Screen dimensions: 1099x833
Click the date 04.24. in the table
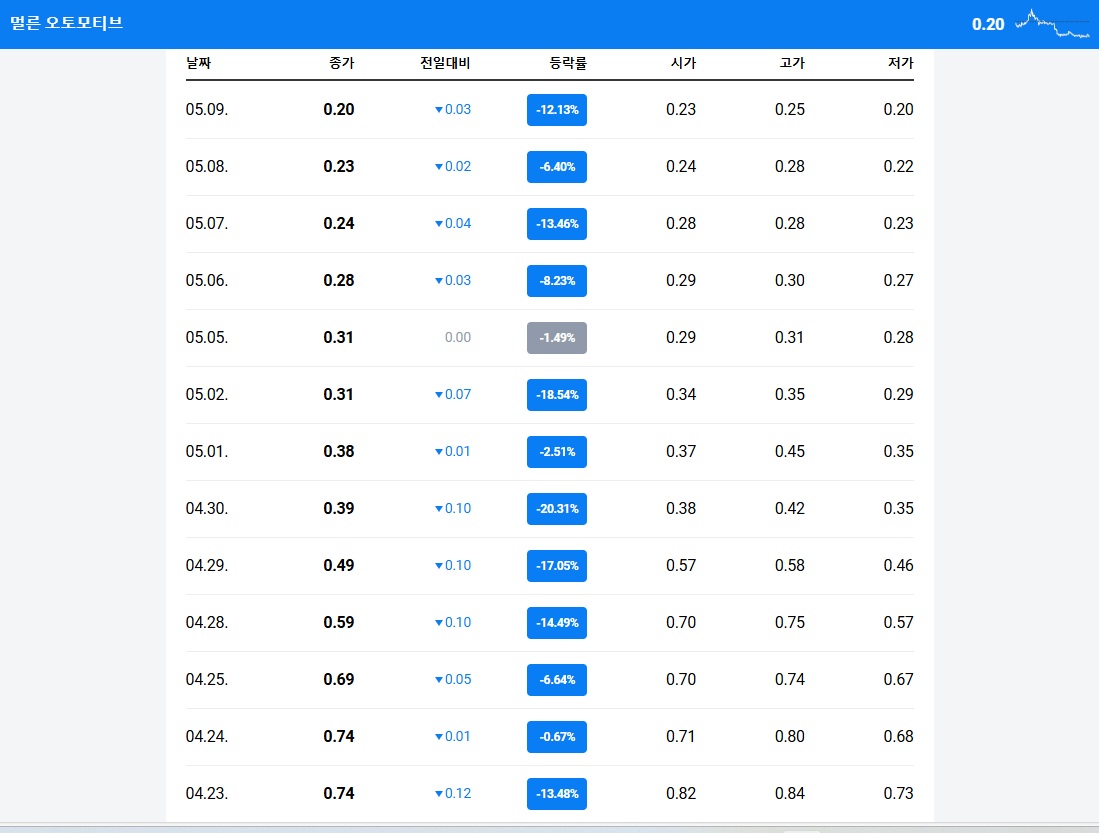207,736
